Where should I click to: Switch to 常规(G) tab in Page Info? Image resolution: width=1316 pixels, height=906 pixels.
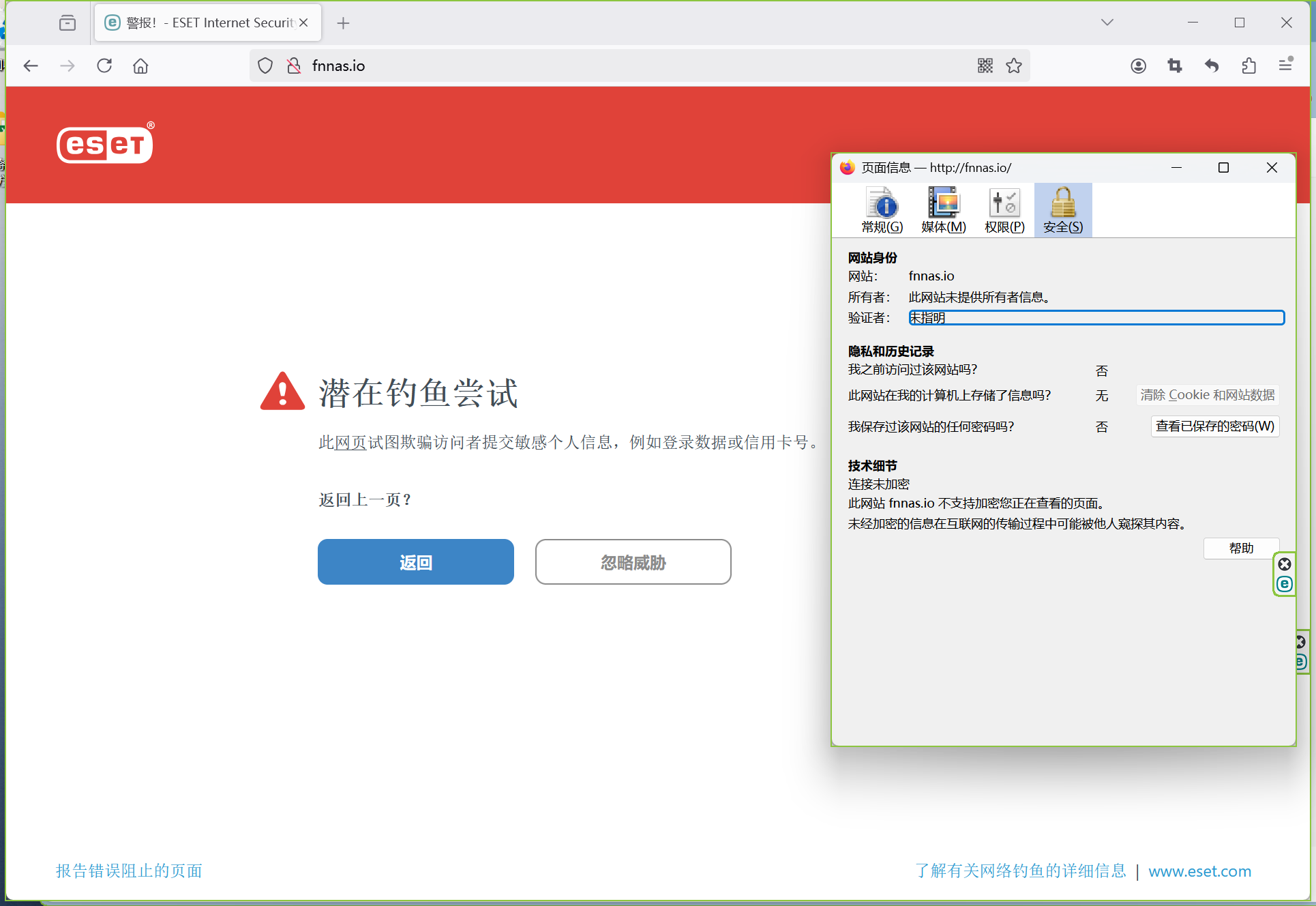pyautogui.click(x=882, y=211)
